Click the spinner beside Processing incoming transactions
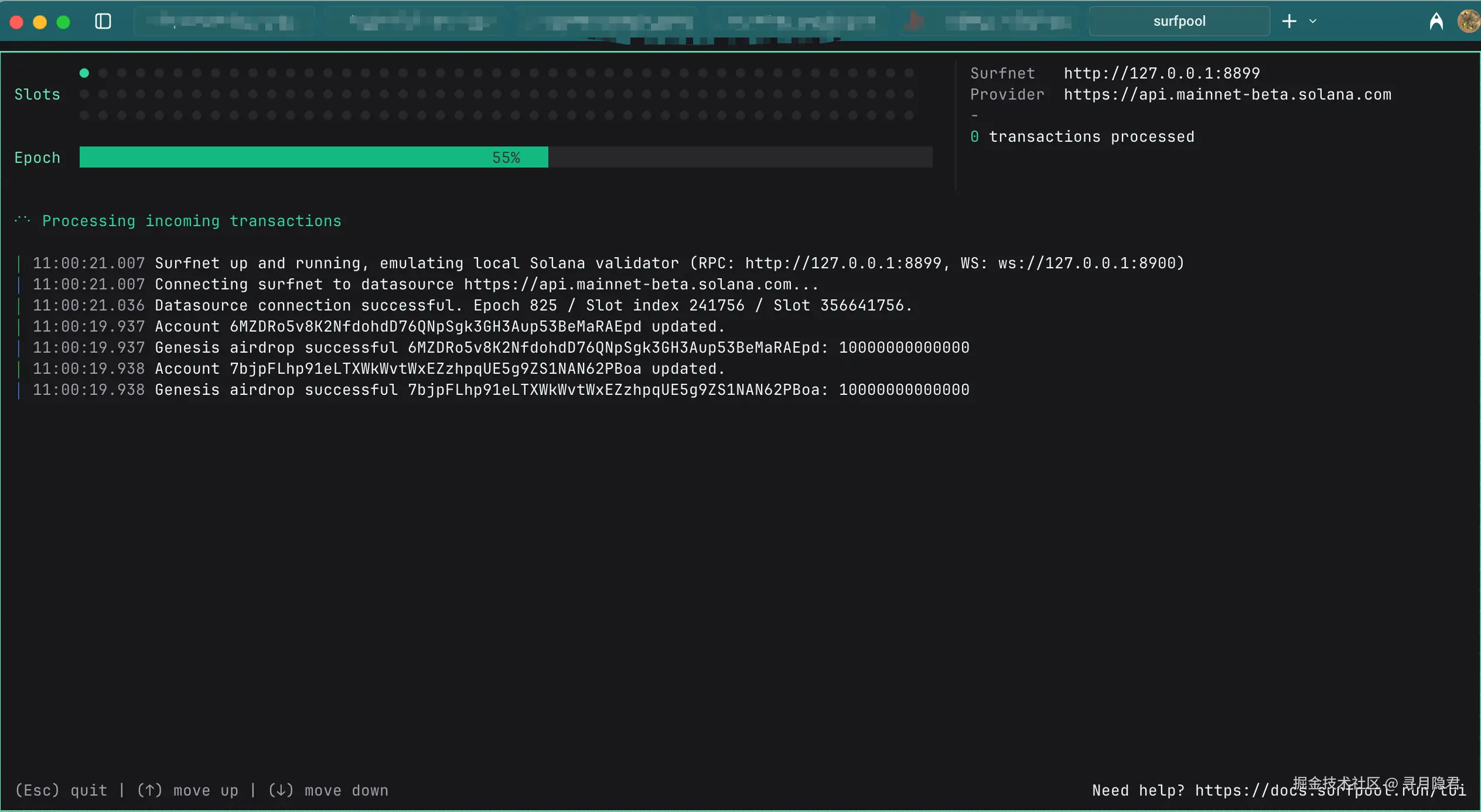Screen dimensions: 1481x812 pos(22,221)
